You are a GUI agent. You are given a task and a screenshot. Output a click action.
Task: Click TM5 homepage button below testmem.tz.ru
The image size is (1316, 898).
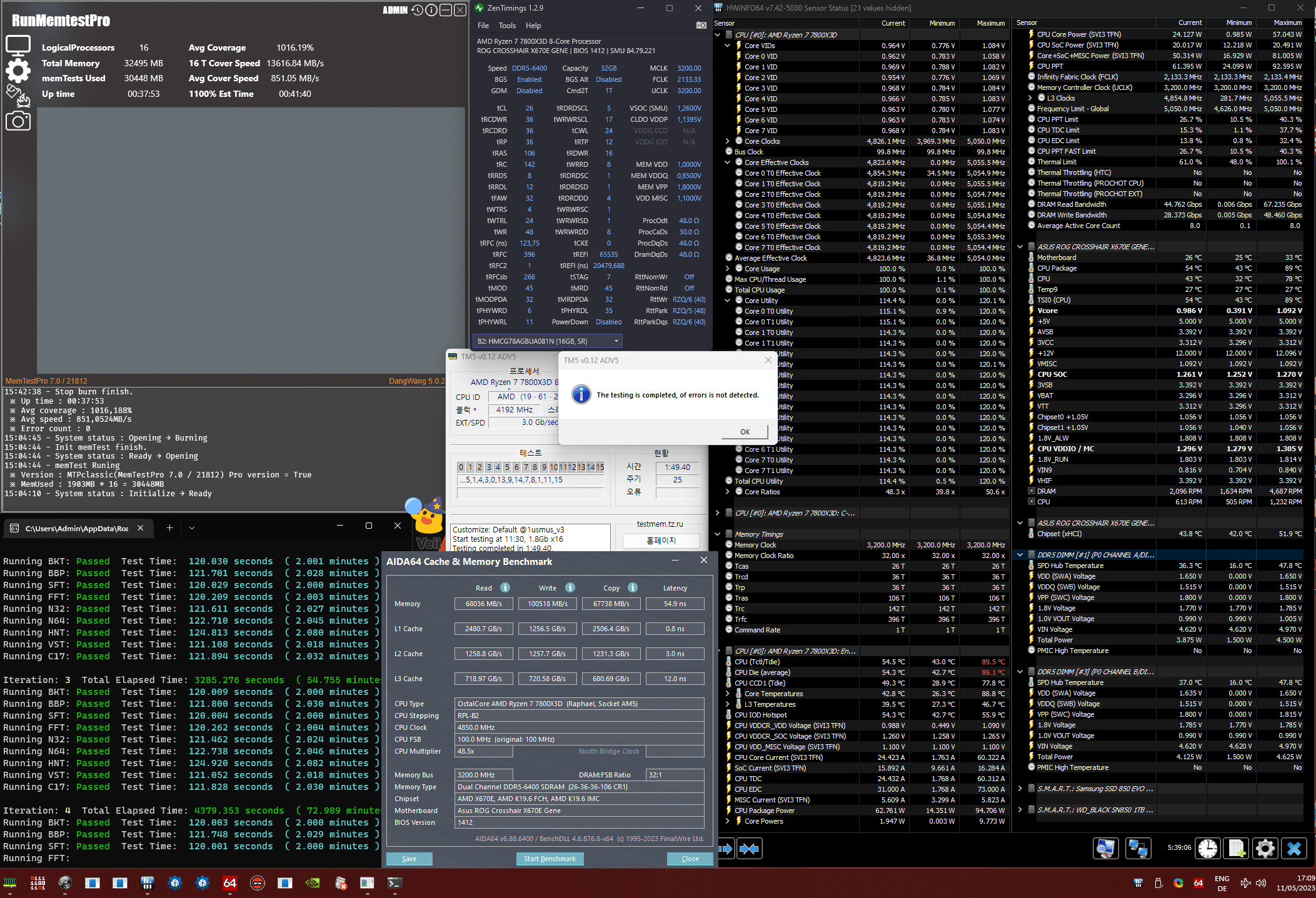coord(661,541)
